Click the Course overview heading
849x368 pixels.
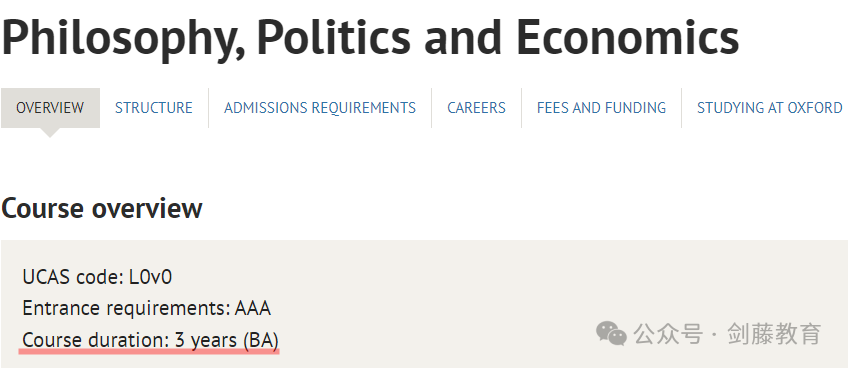pyautogui.click(x=102, y=209)
